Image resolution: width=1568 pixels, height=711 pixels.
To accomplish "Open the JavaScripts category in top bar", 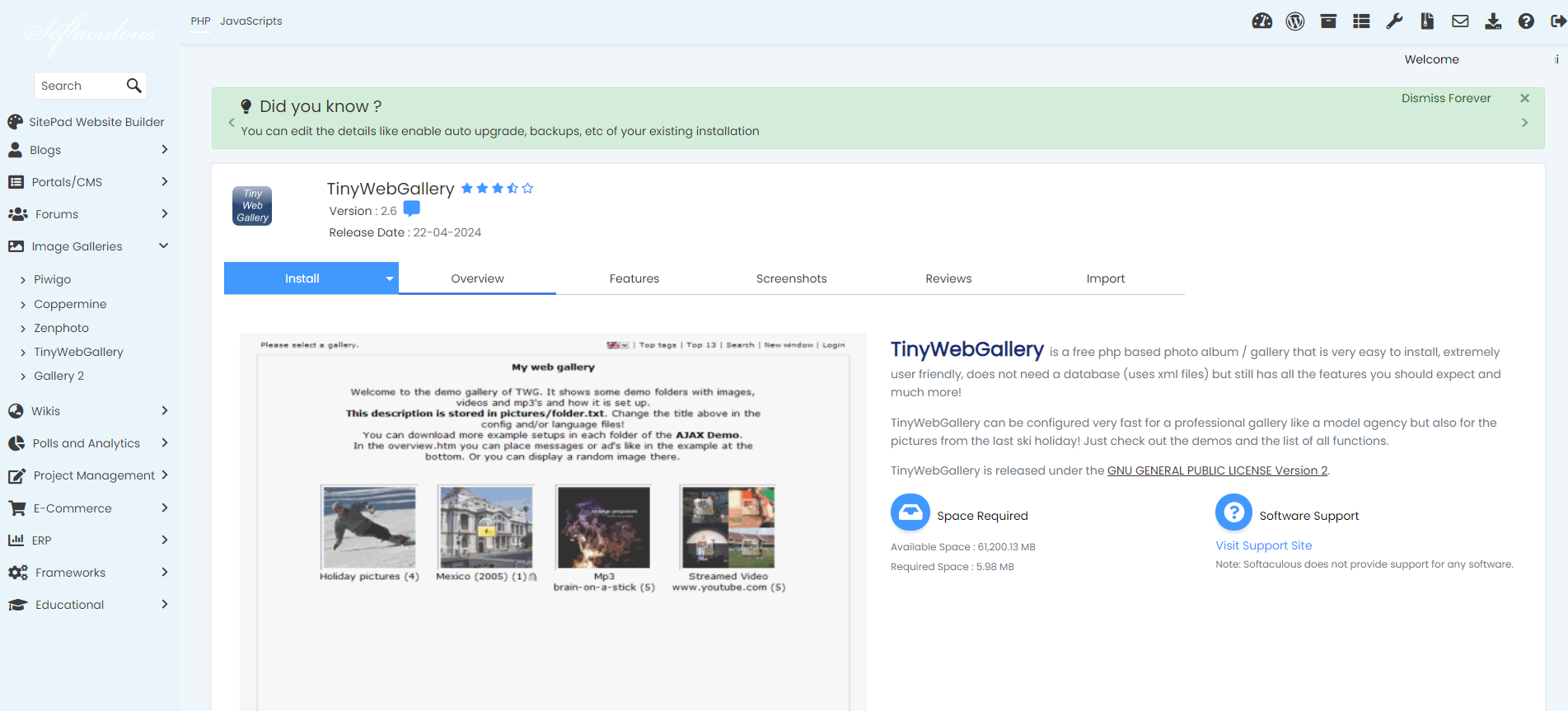I will coord(251,21).
